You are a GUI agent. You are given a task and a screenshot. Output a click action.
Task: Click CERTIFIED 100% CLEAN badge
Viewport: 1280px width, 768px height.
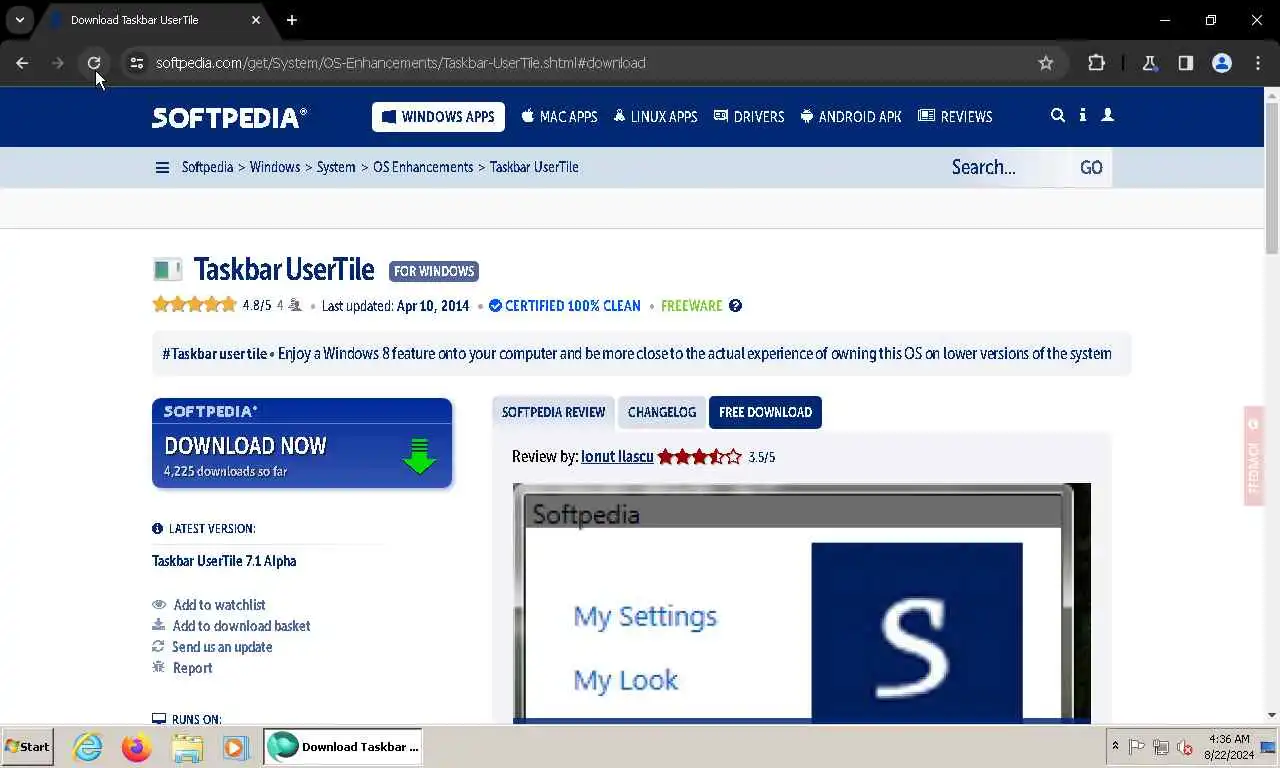tap(565, 306)
